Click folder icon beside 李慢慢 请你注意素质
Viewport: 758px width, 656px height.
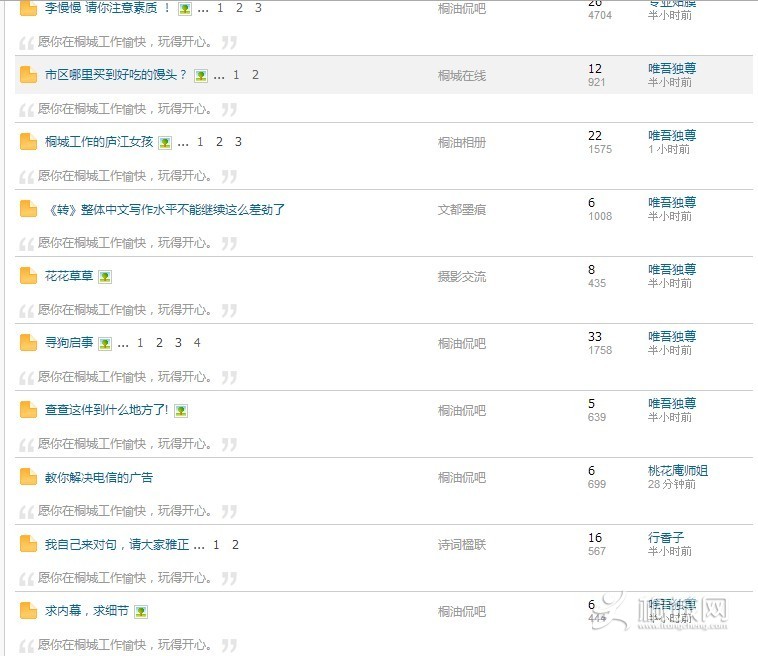tap(29, 8)
